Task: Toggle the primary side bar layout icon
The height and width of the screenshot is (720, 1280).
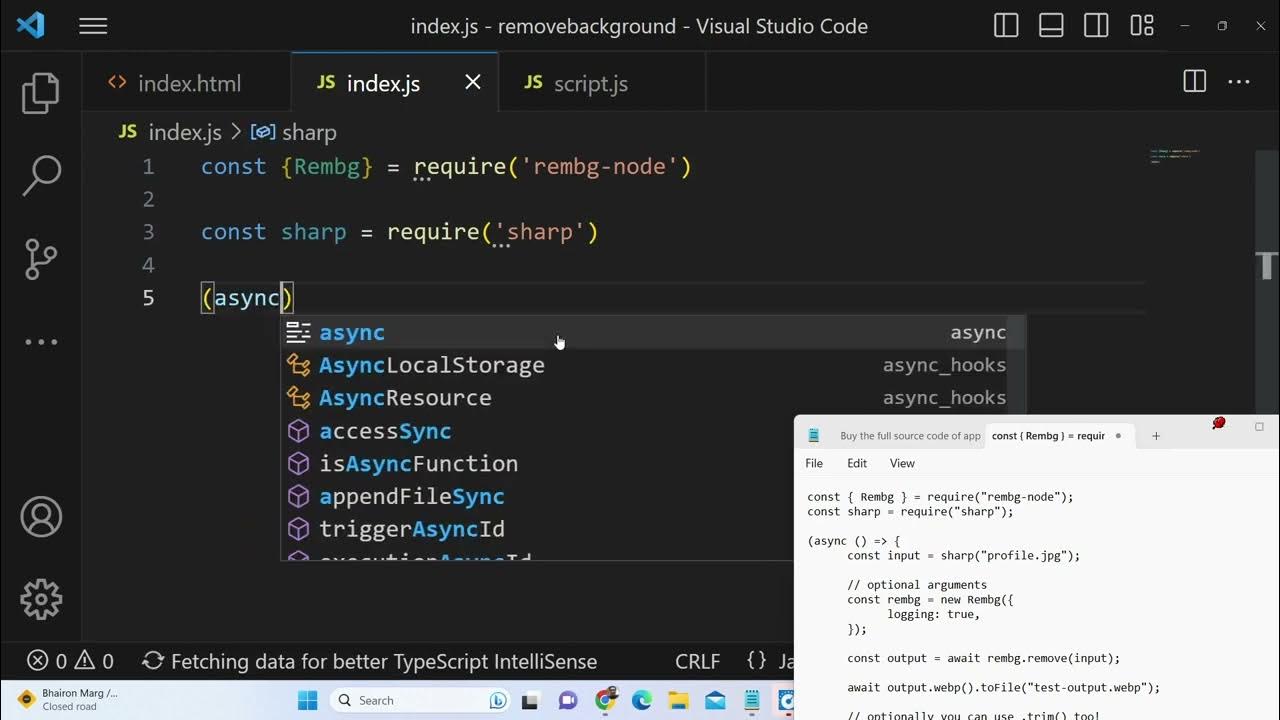Action: (1006, 26)
